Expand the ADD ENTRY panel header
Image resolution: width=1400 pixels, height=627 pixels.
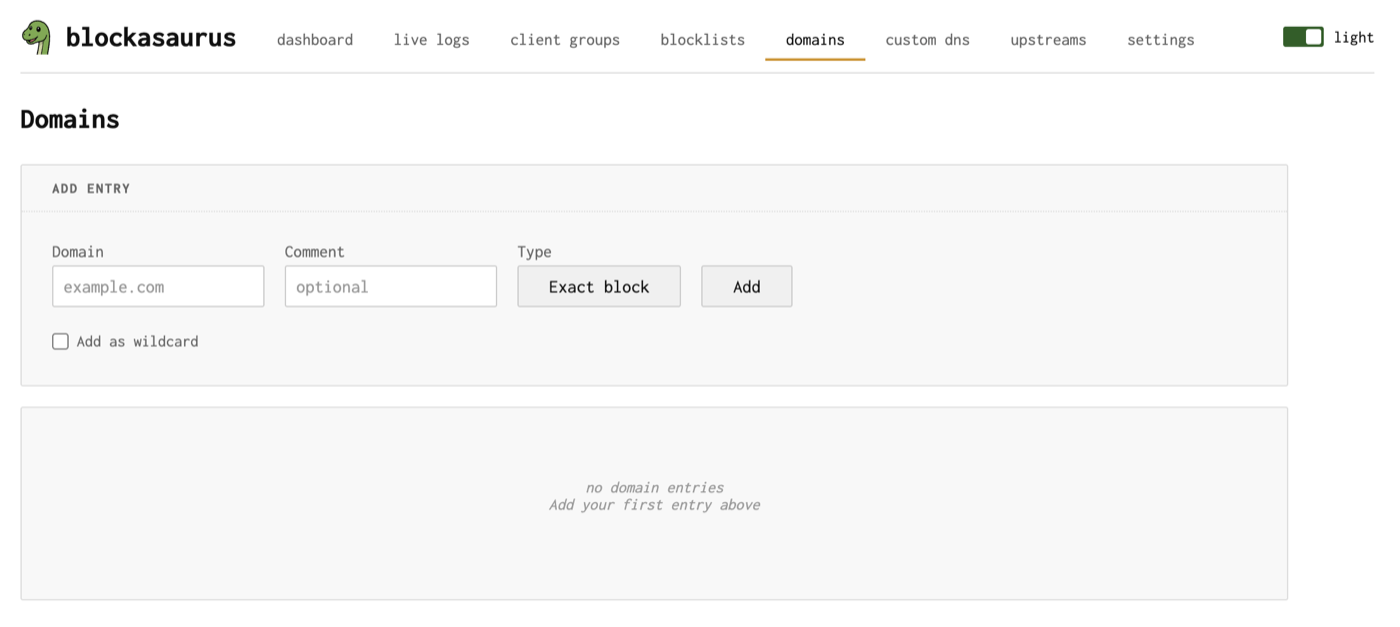click(91, 188)
